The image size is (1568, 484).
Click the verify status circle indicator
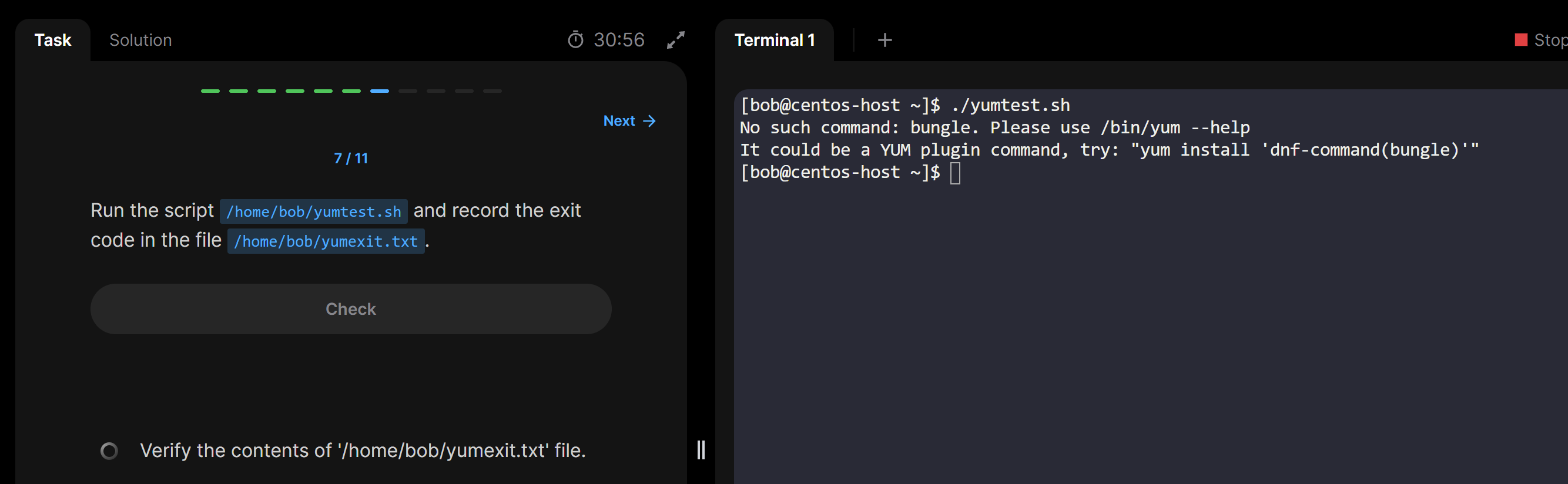109,451
